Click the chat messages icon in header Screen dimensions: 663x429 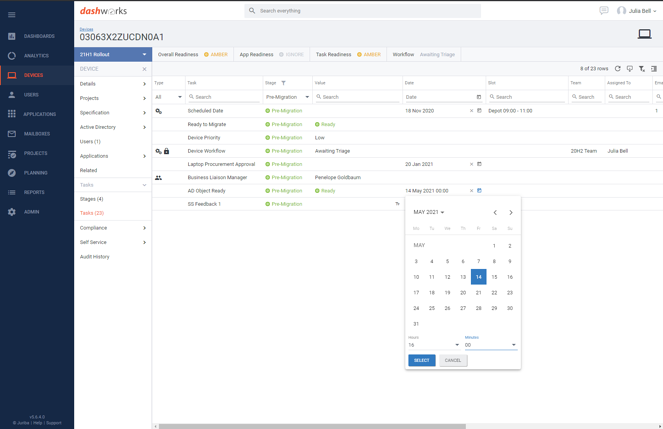[x=603, y=11]
